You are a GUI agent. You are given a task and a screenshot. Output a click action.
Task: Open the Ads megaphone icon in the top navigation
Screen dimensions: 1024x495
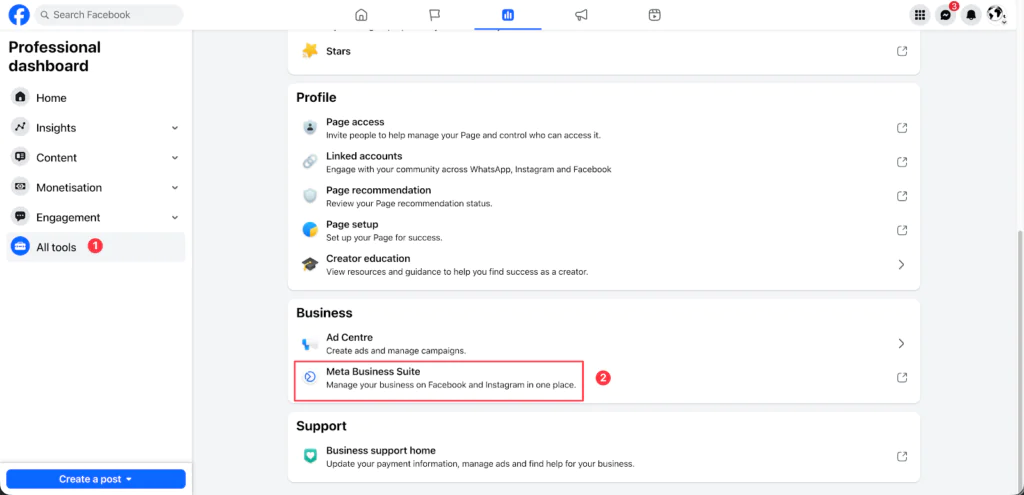click(581, 15)
